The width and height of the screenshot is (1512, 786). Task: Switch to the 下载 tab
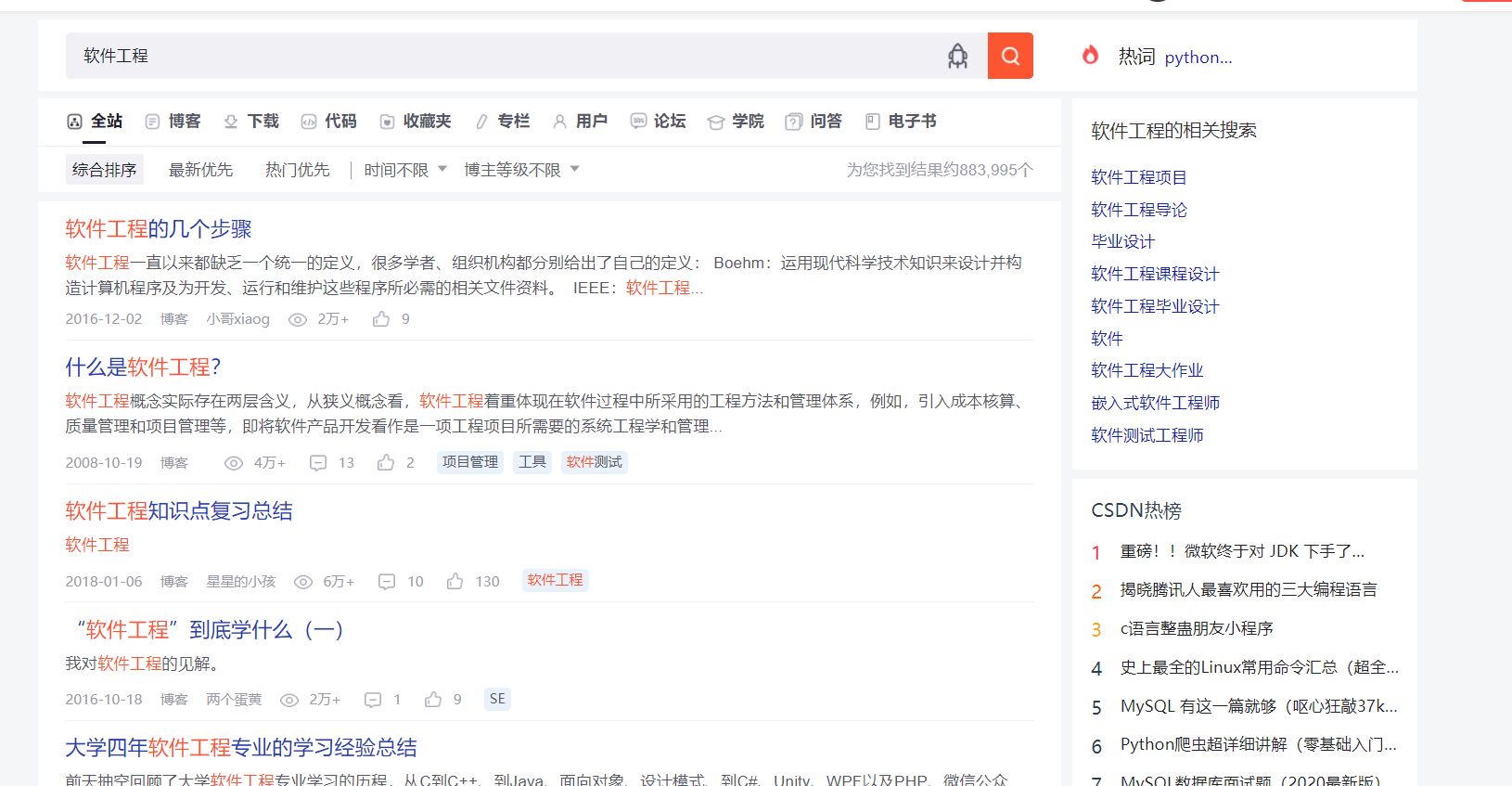[x=251, y=122]
